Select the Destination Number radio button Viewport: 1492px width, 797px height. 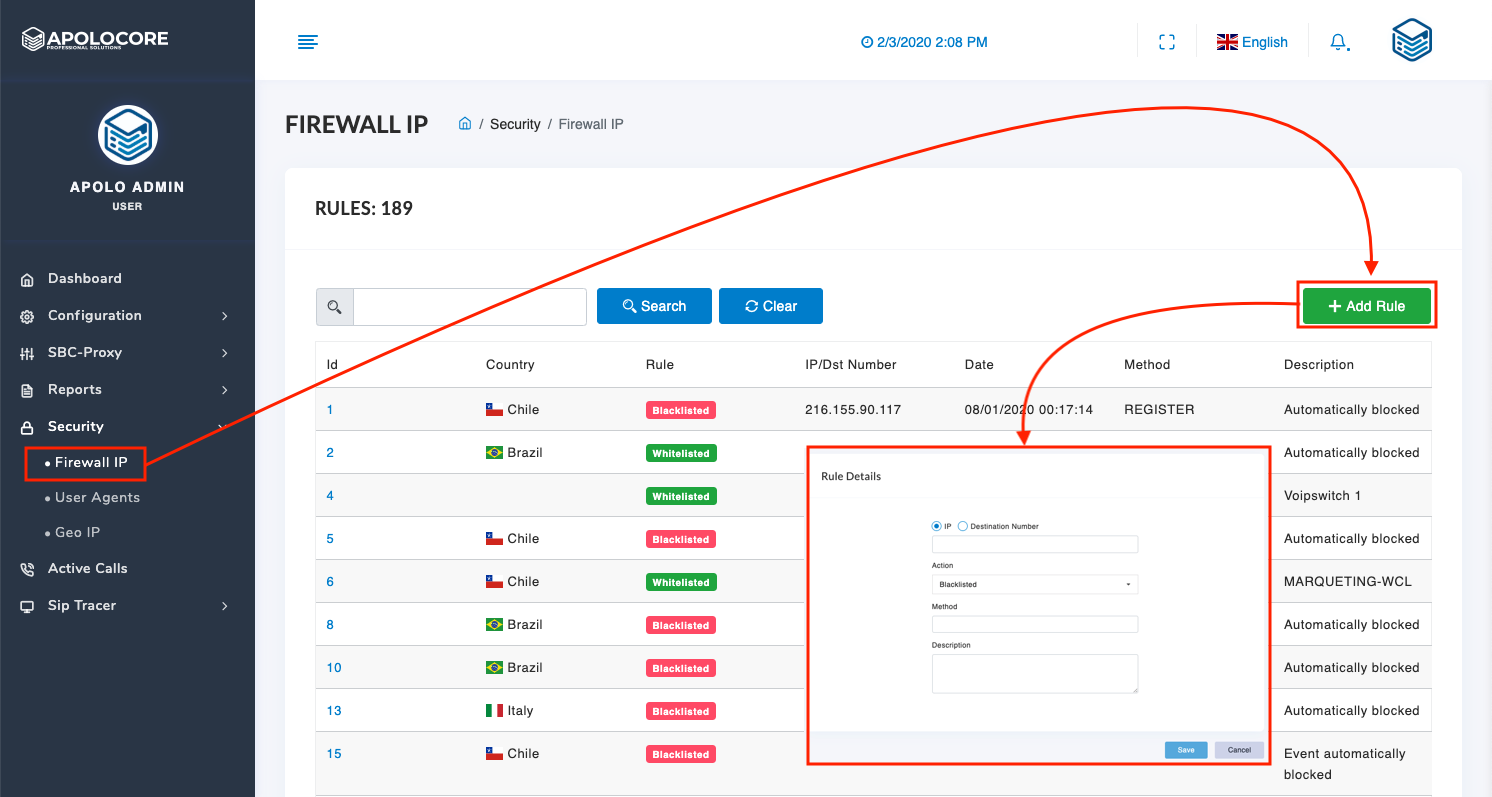click(x=963, y=526)
